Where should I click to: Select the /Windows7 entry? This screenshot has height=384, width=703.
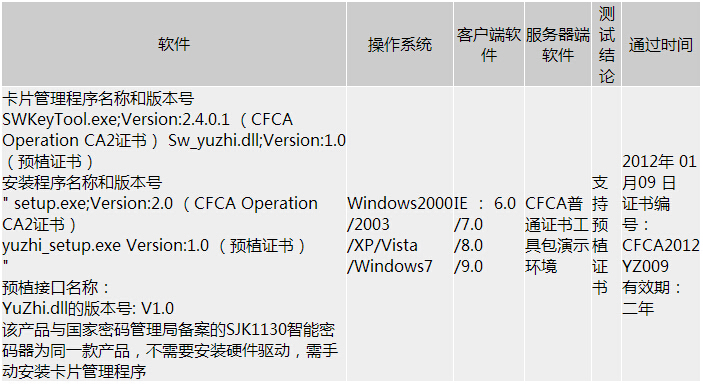coord(390,266)
